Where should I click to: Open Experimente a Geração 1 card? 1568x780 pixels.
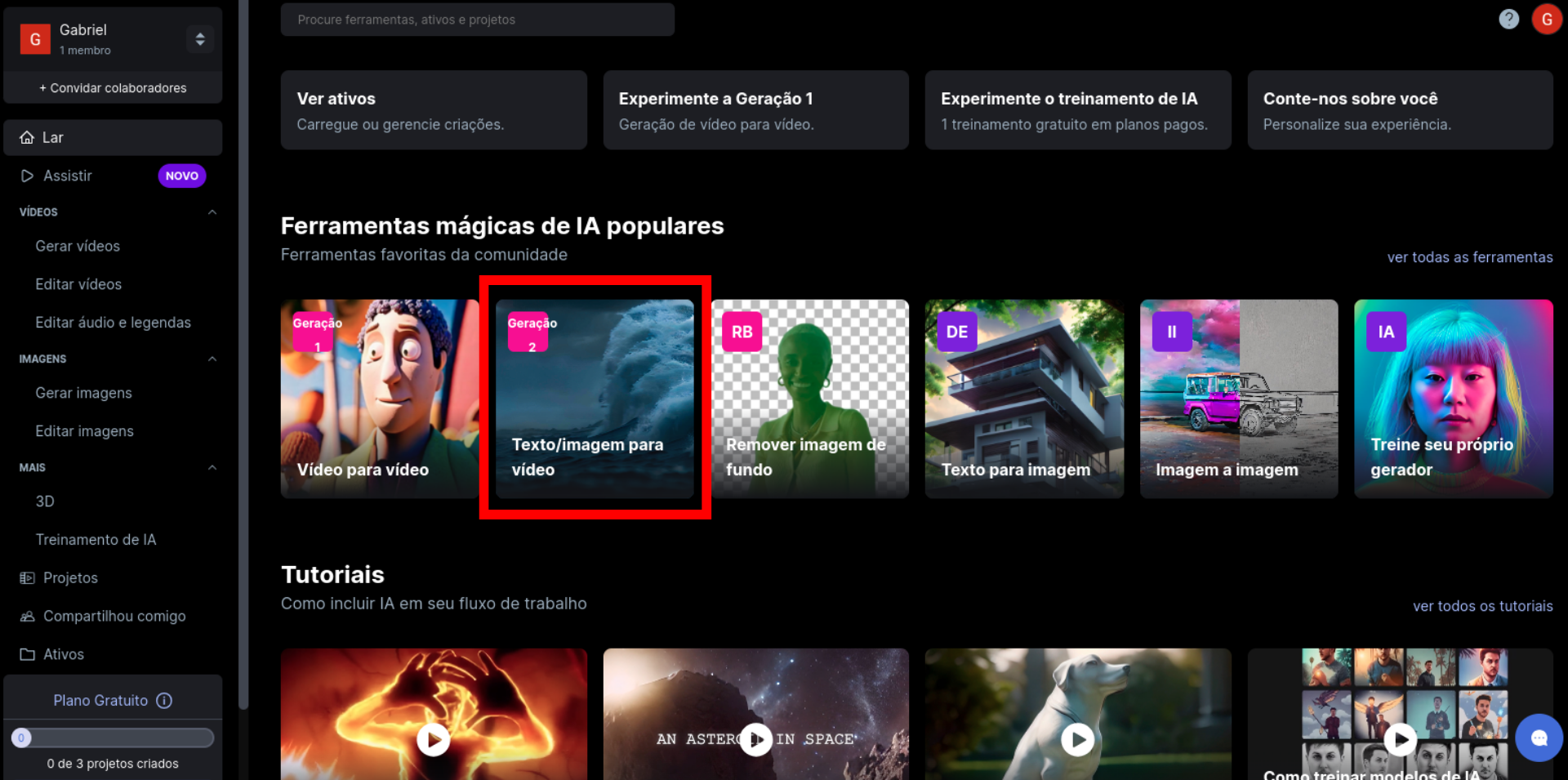(x=756, y=109)
